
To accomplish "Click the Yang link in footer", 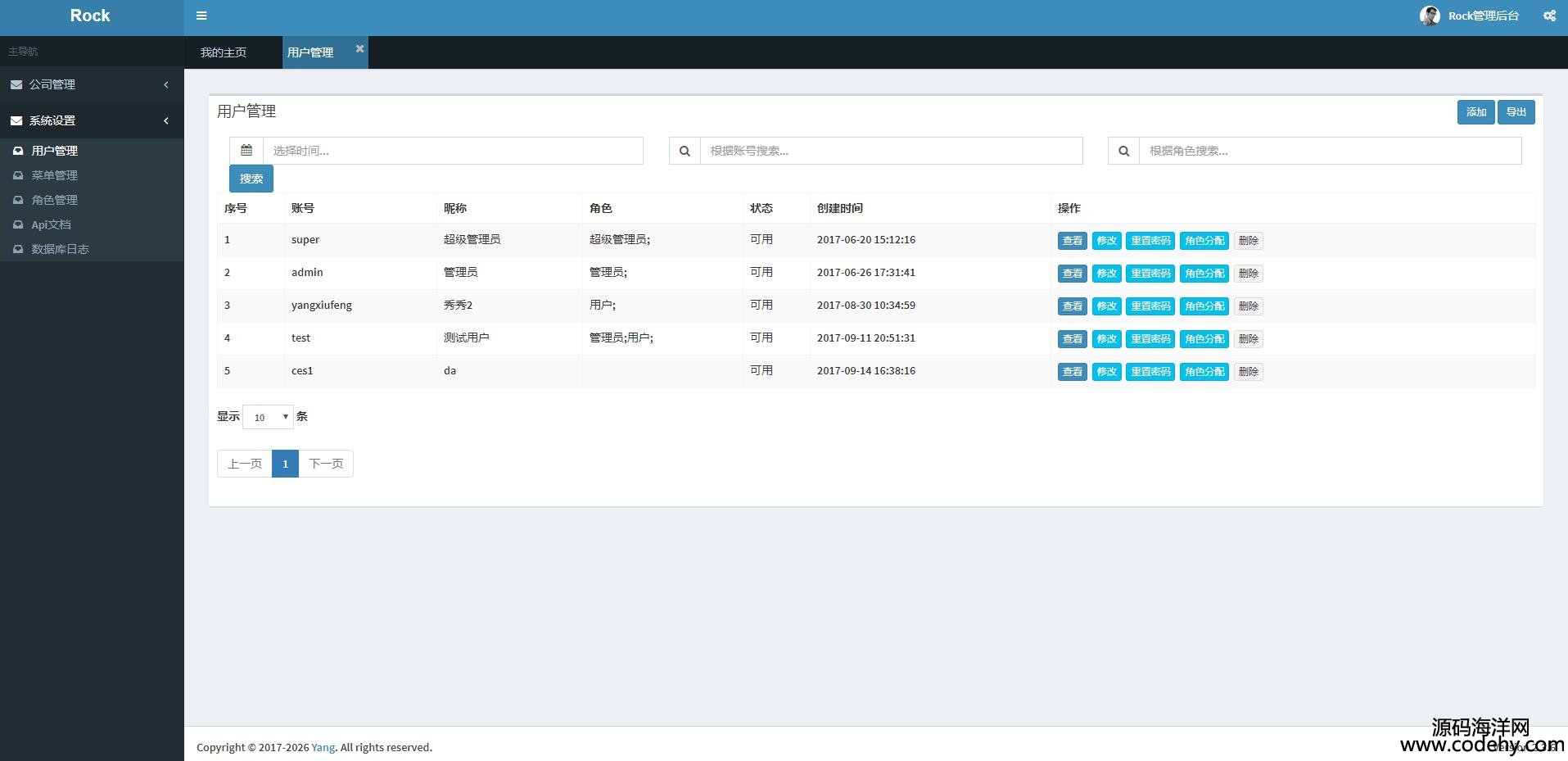I will click(x=323, y=747).
